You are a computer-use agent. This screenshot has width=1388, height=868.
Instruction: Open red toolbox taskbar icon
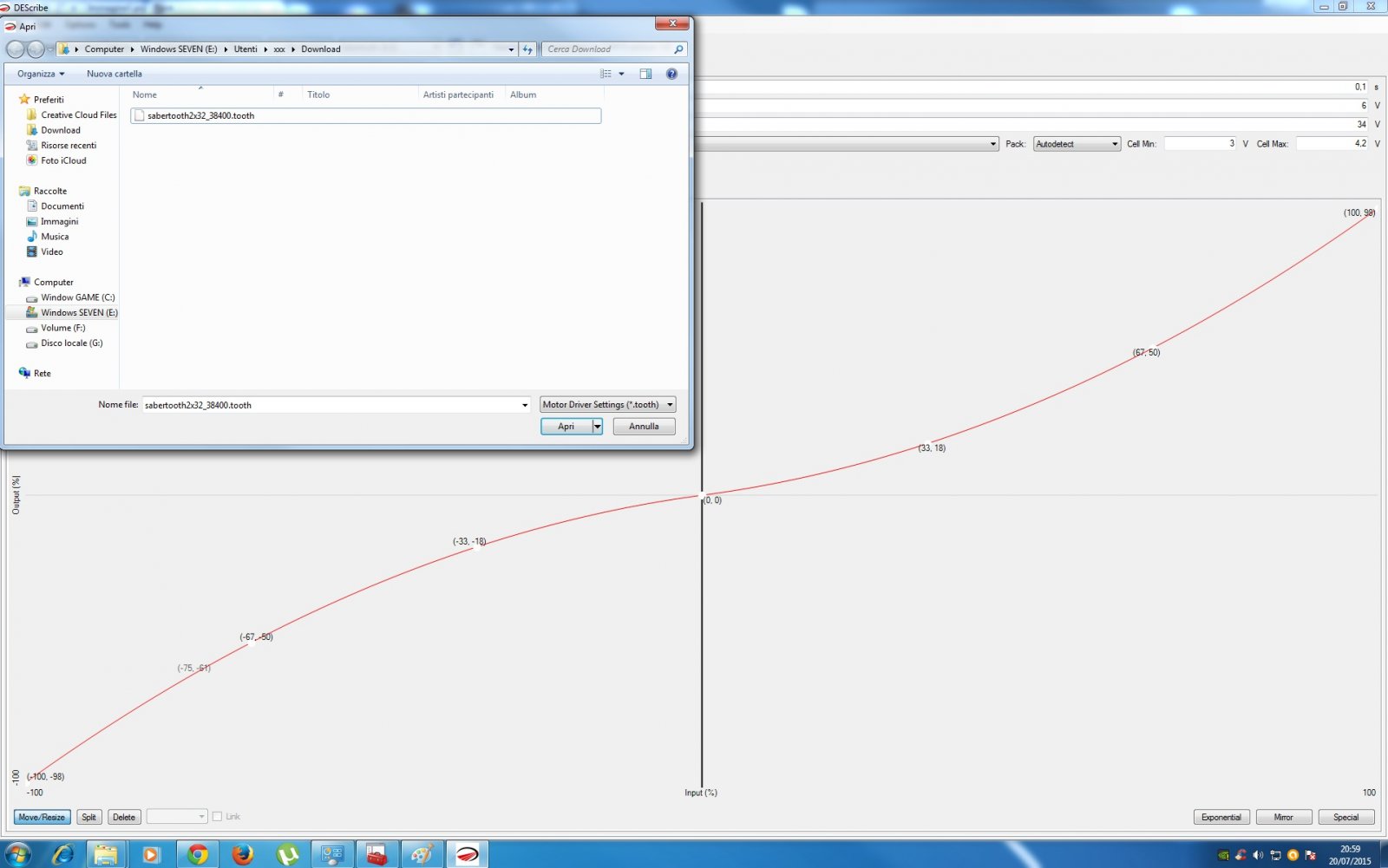[377, 854]
